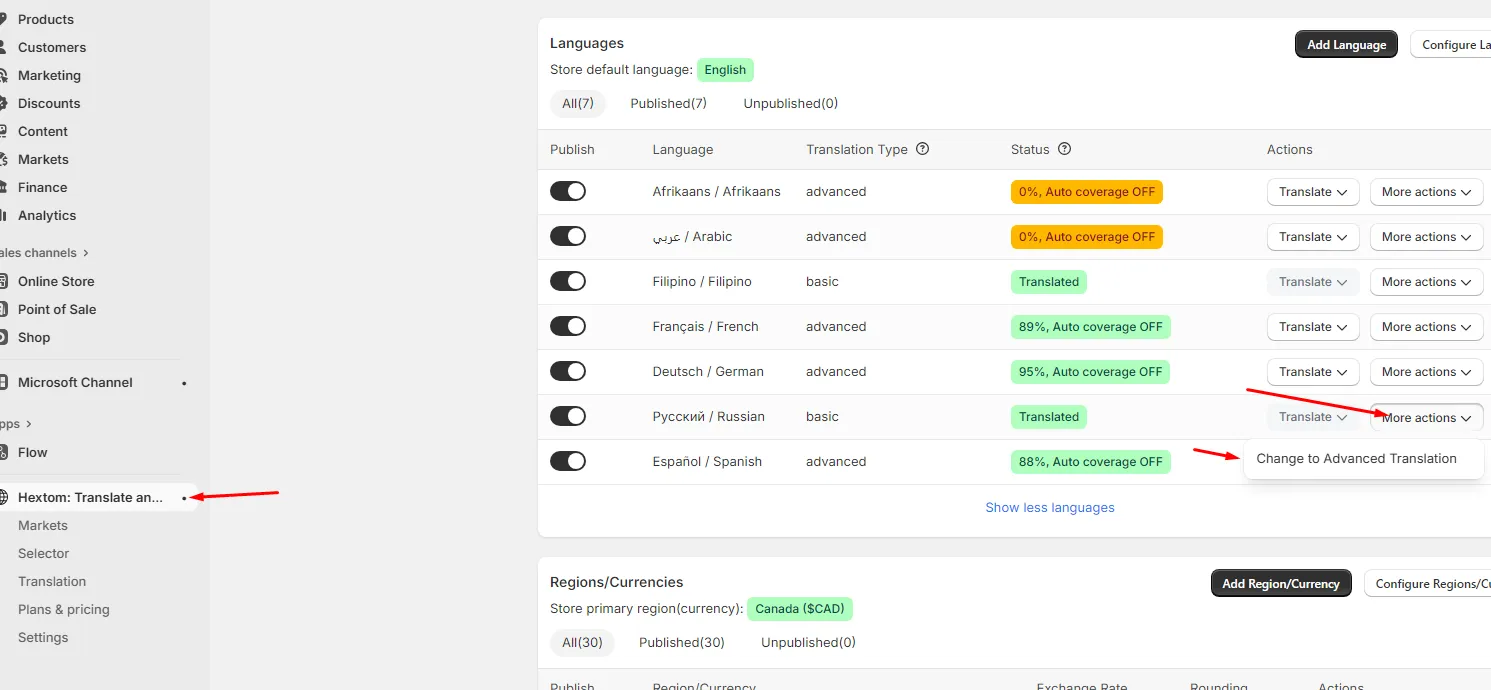Screen dimensions: 1491x690
Task: Click Show less languages link
Action: coord(1049,507)
